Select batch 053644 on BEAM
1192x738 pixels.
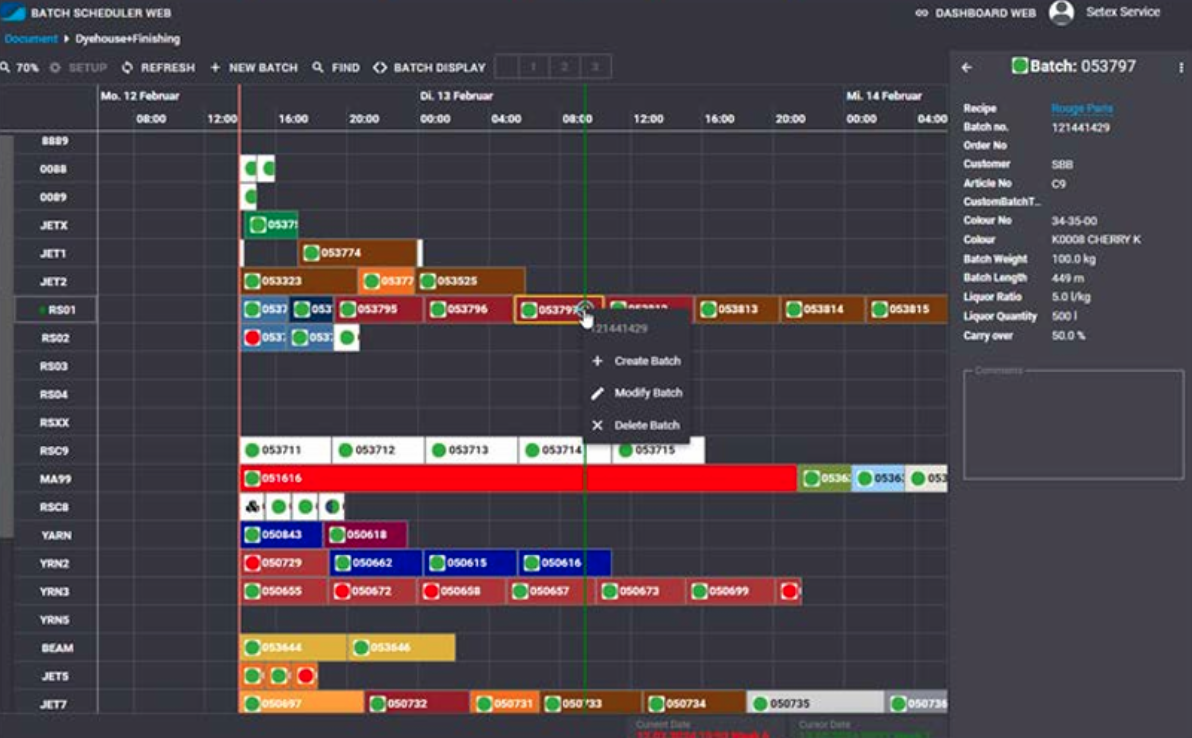(293, 648)
